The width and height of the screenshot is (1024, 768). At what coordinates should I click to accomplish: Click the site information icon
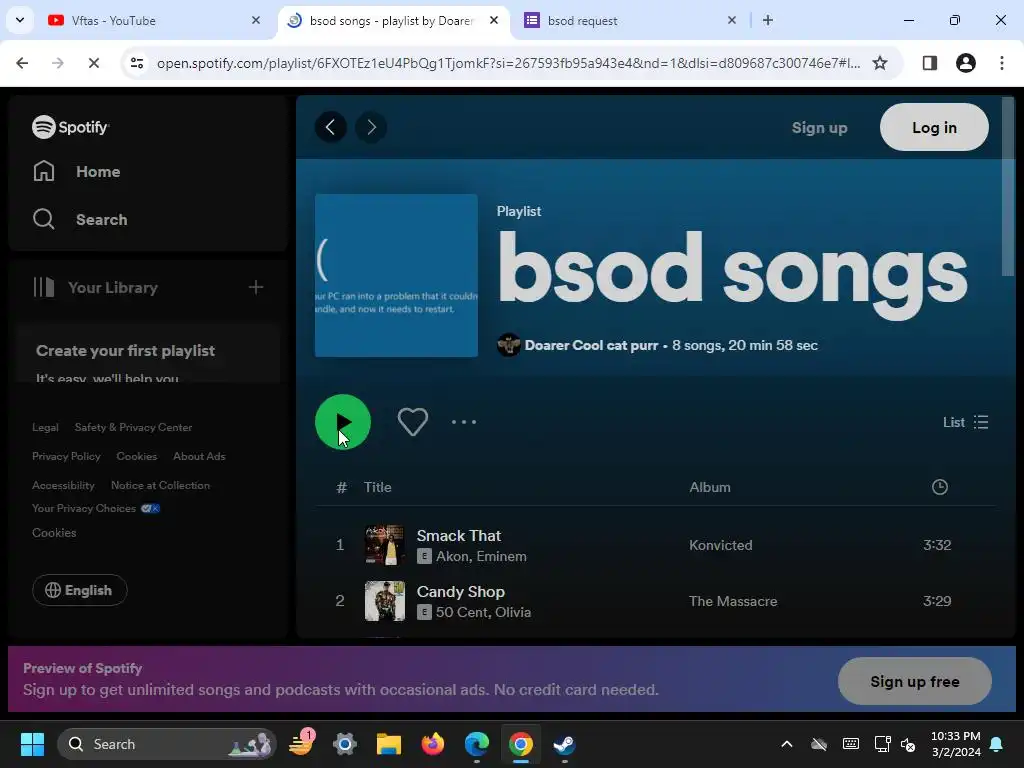click(137, 63)
